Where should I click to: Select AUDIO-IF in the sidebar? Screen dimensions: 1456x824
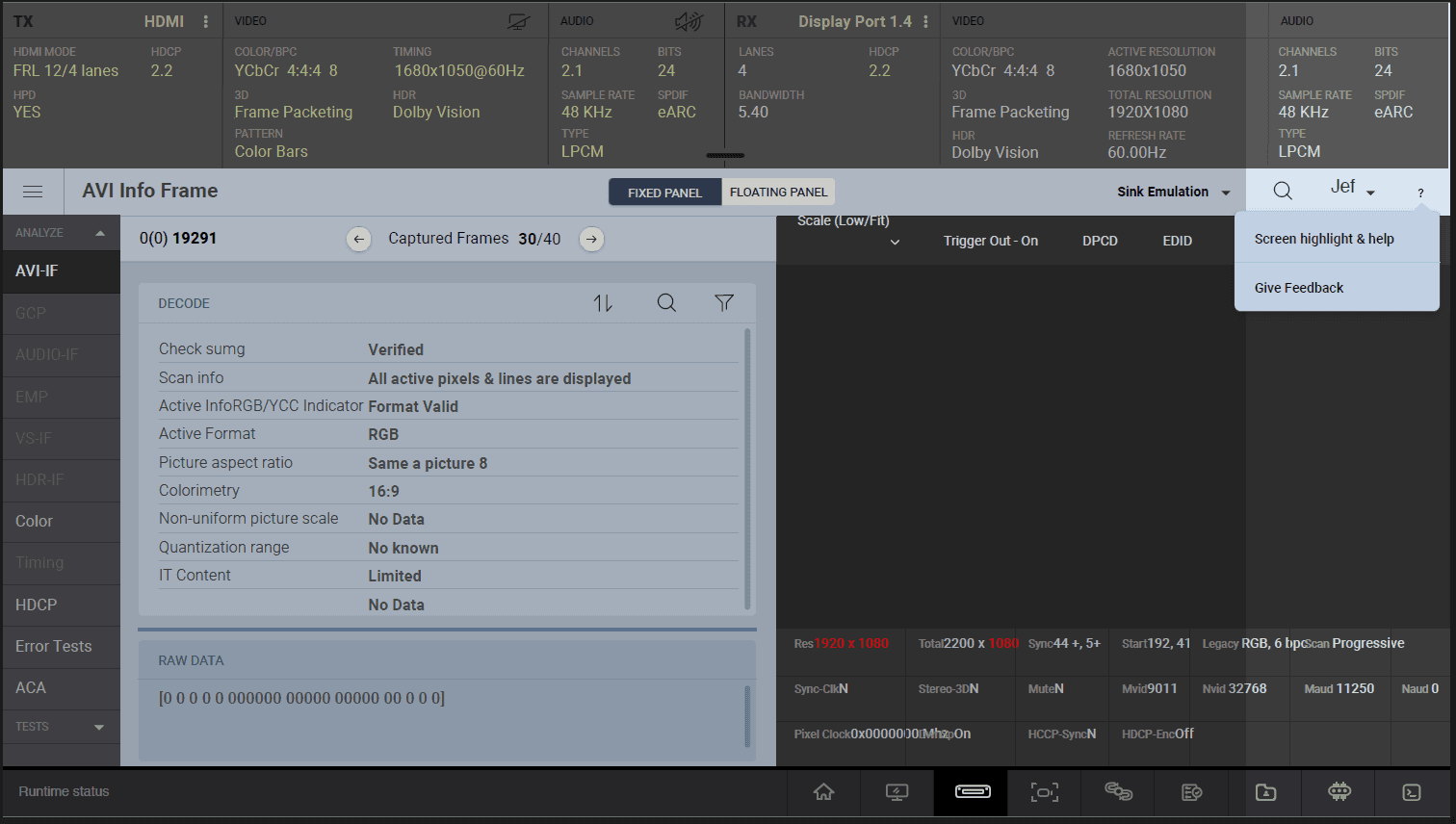61,354
